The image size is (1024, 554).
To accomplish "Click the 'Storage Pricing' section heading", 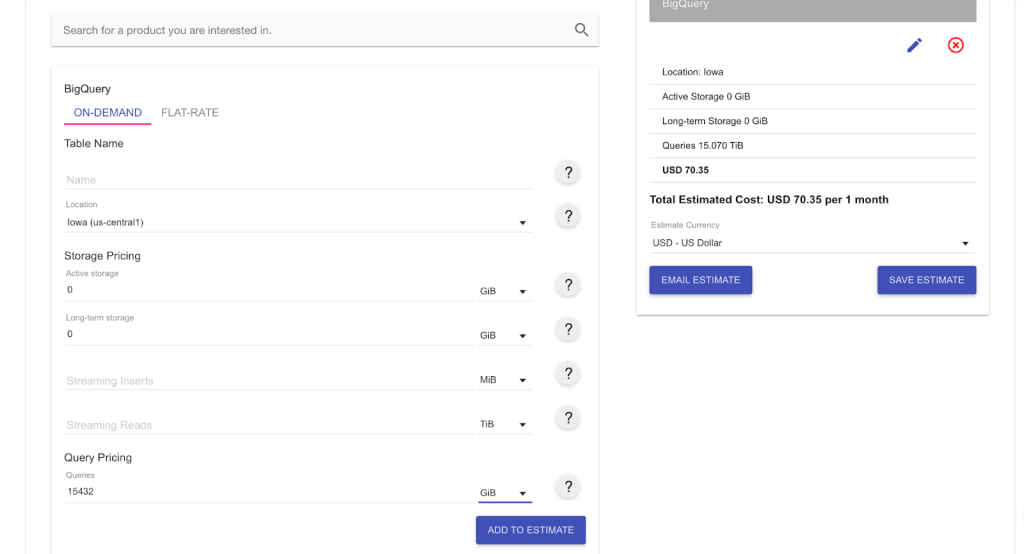I will point(102,255).
